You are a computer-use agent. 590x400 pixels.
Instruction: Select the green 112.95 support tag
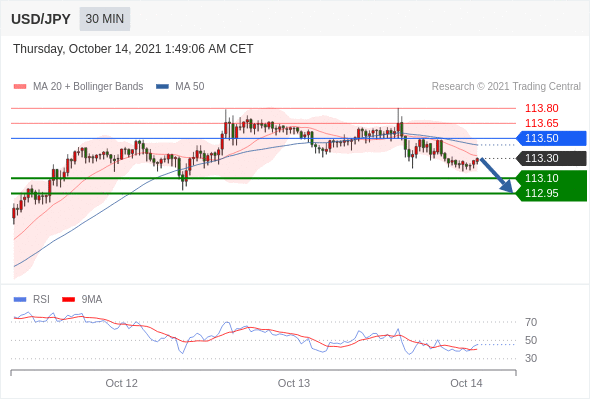pyautogui.click(x=551, y=193)
